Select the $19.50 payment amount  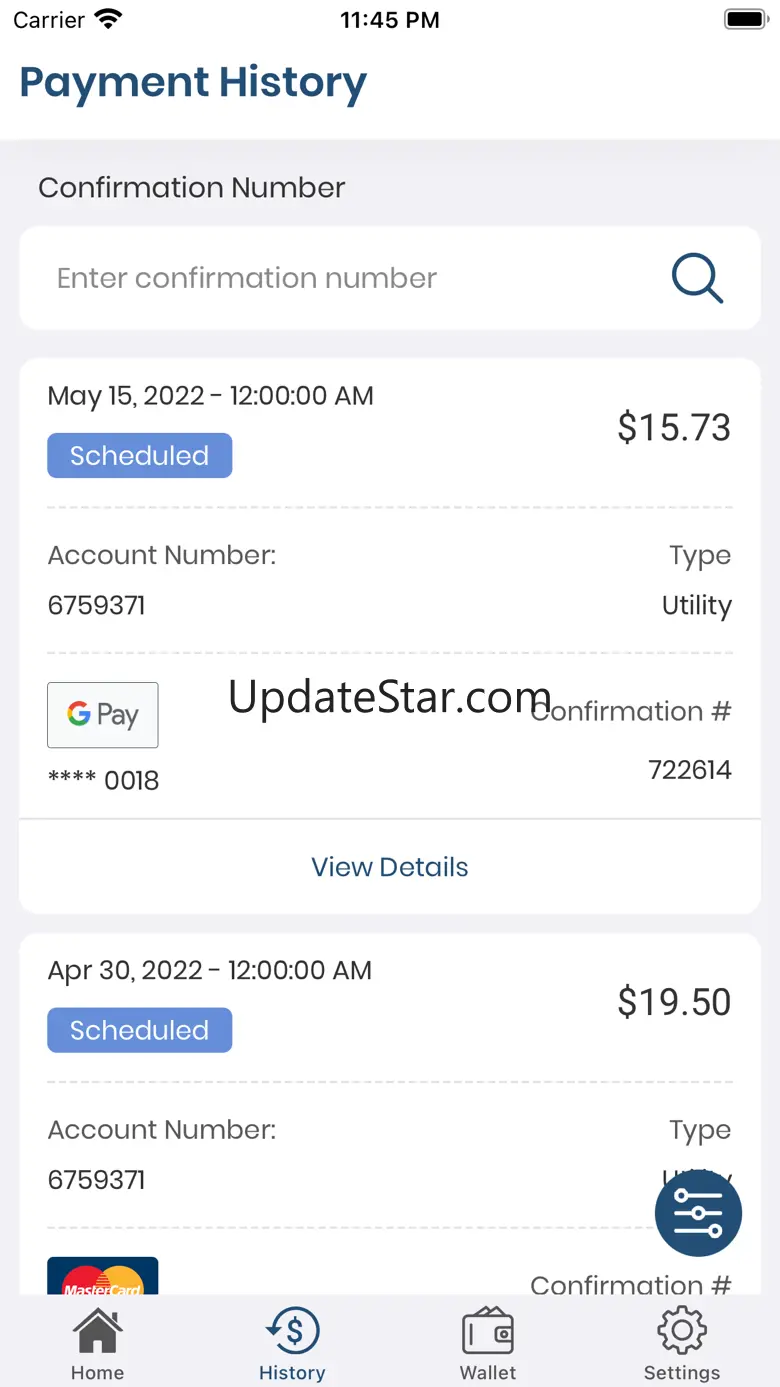click(674, 1002)
